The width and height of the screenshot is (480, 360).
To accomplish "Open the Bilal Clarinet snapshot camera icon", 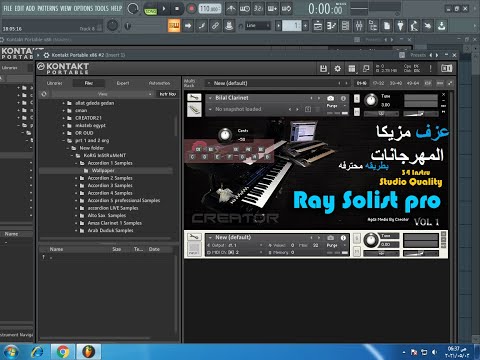I will coord(330,98).
